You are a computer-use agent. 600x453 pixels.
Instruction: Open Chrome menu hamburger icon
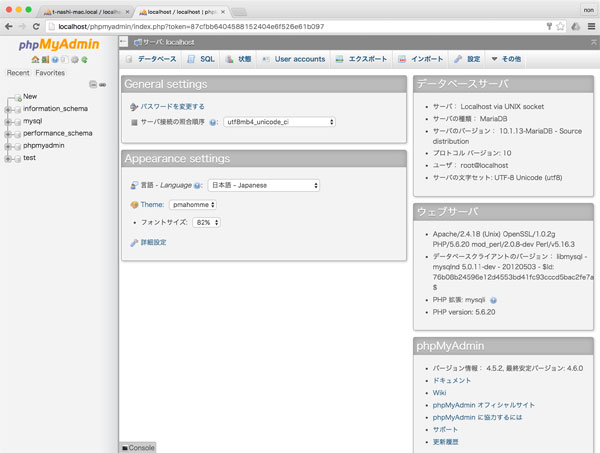point(591,26)
